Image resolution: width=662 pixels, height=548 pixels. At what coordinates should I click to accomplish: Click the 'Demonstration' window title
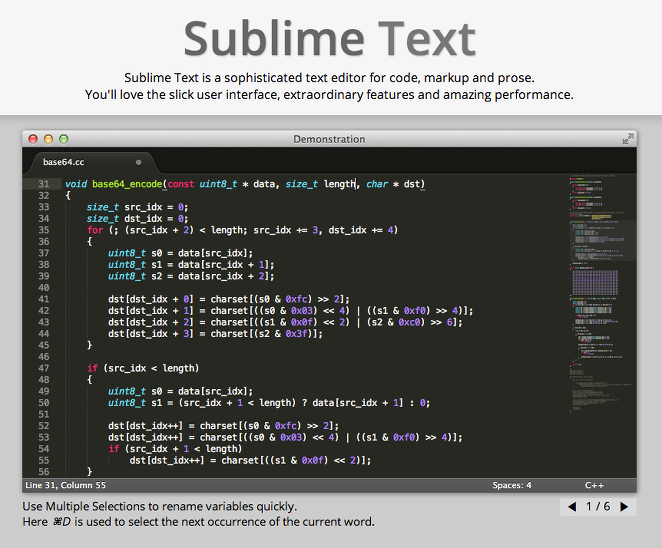(329, 139)
